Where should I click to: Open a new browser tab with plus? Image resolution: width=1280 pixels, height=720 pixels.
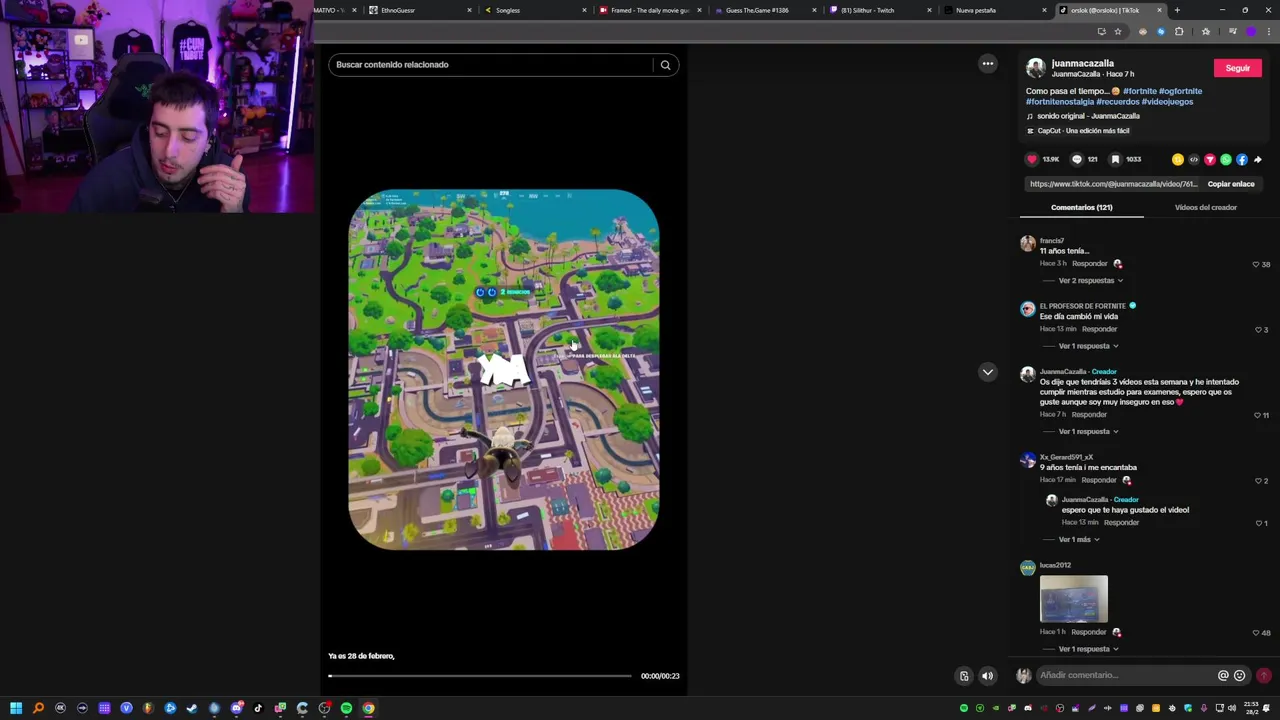(1177, 10)
